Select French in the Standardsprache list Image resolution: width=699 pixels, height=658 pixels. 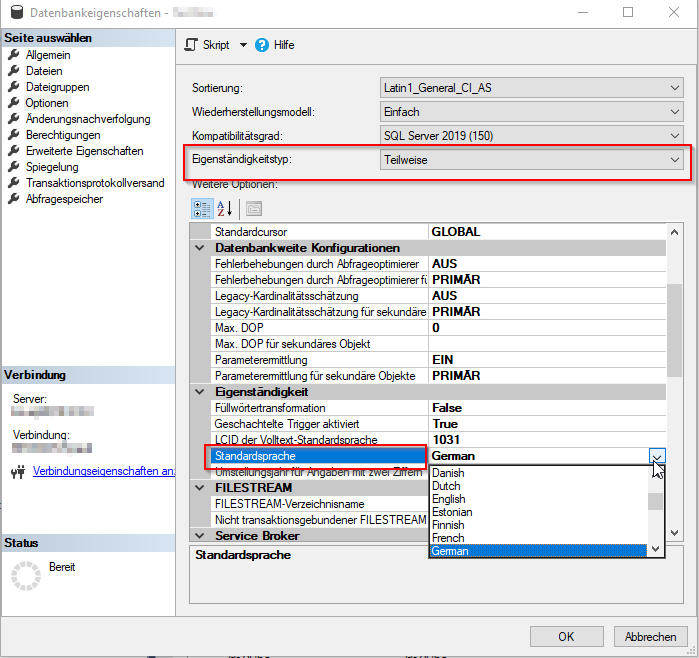pyautogui.click(x=447, y=538)
